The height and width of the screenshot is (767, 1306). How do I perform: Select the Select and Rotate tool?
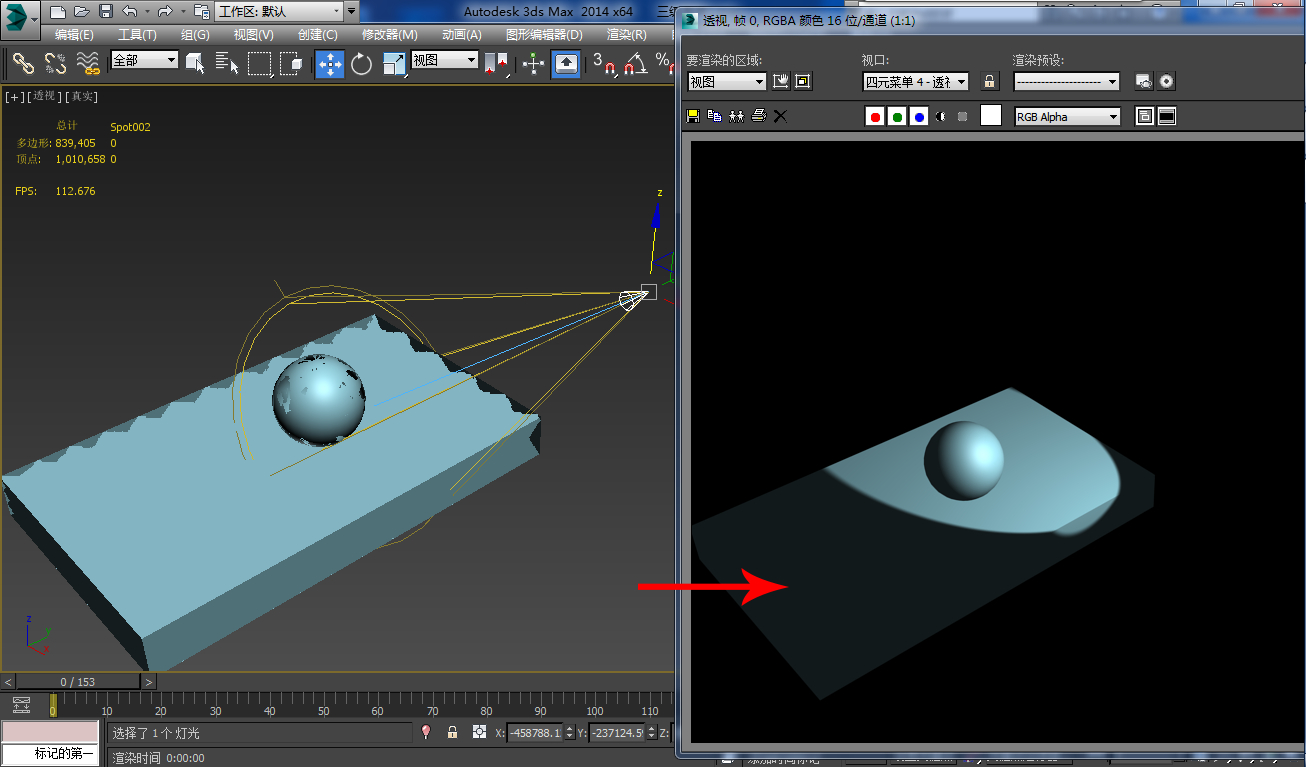click(x=361, y=64)
